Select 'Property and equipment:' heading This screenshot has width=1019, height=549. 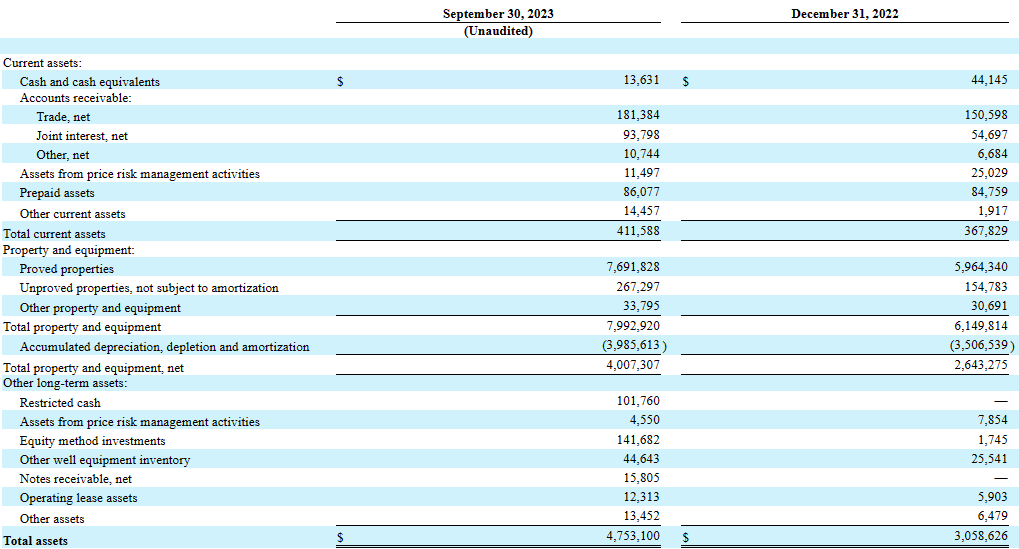click(x=68, y=250)
